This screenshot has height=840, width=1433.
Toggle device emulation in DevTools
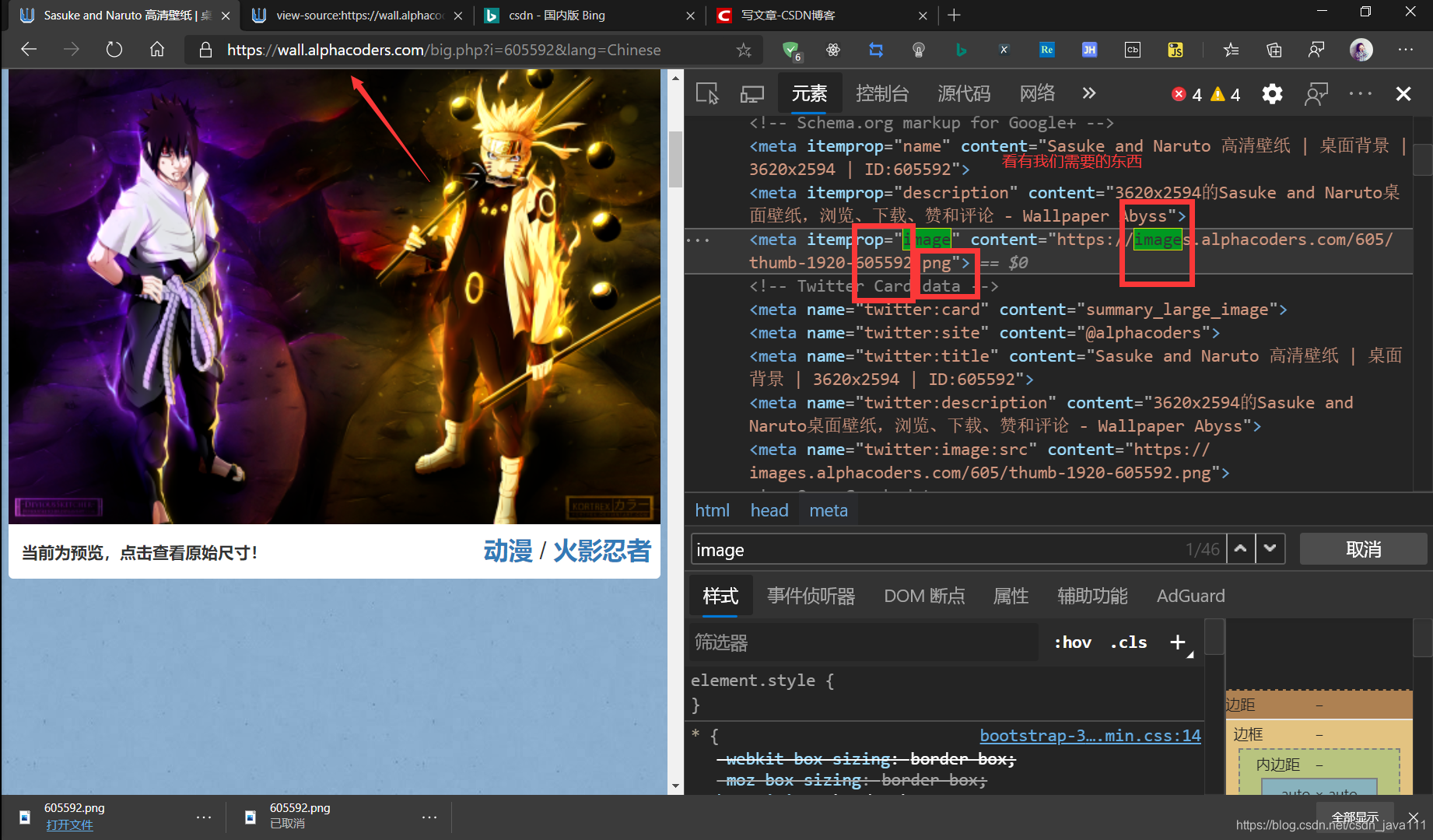pyautogui.click(x=752, y=94)
